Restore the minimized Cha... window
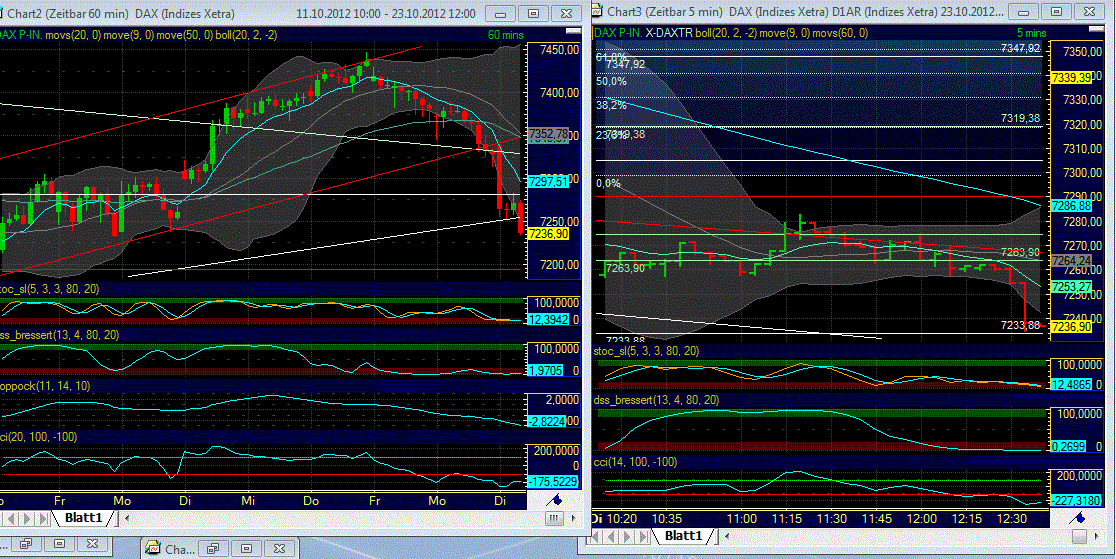The image size is (1116, 559). click(x=214, y=548)
